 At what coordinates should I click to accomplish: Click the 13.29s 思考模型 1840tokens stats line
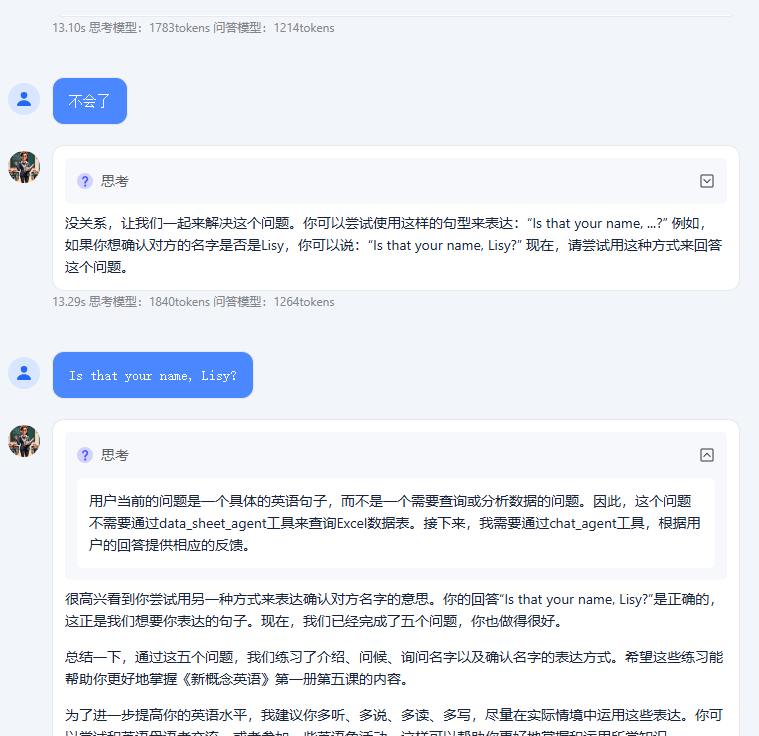[193, 302]
